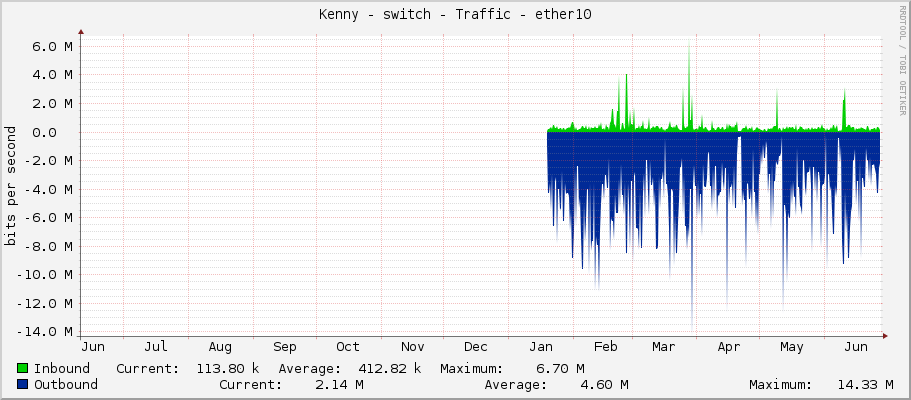Click the Inbound maximum value '6.70 M'
911x400 pixels.
pyautogui.click(x=561, y=368)
